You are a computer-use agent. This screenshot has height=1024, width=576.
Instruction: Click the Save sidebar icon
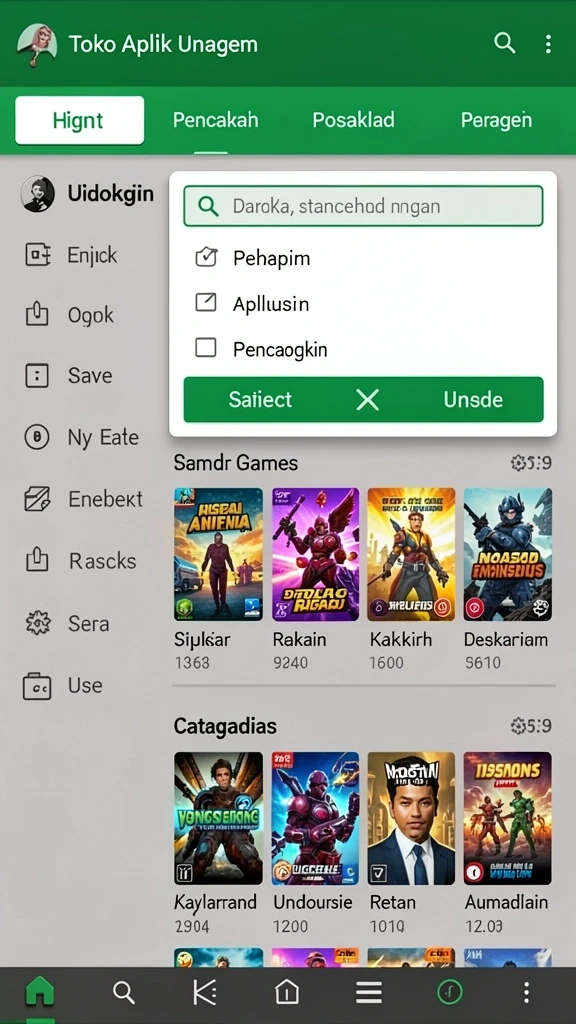(37, 376)
